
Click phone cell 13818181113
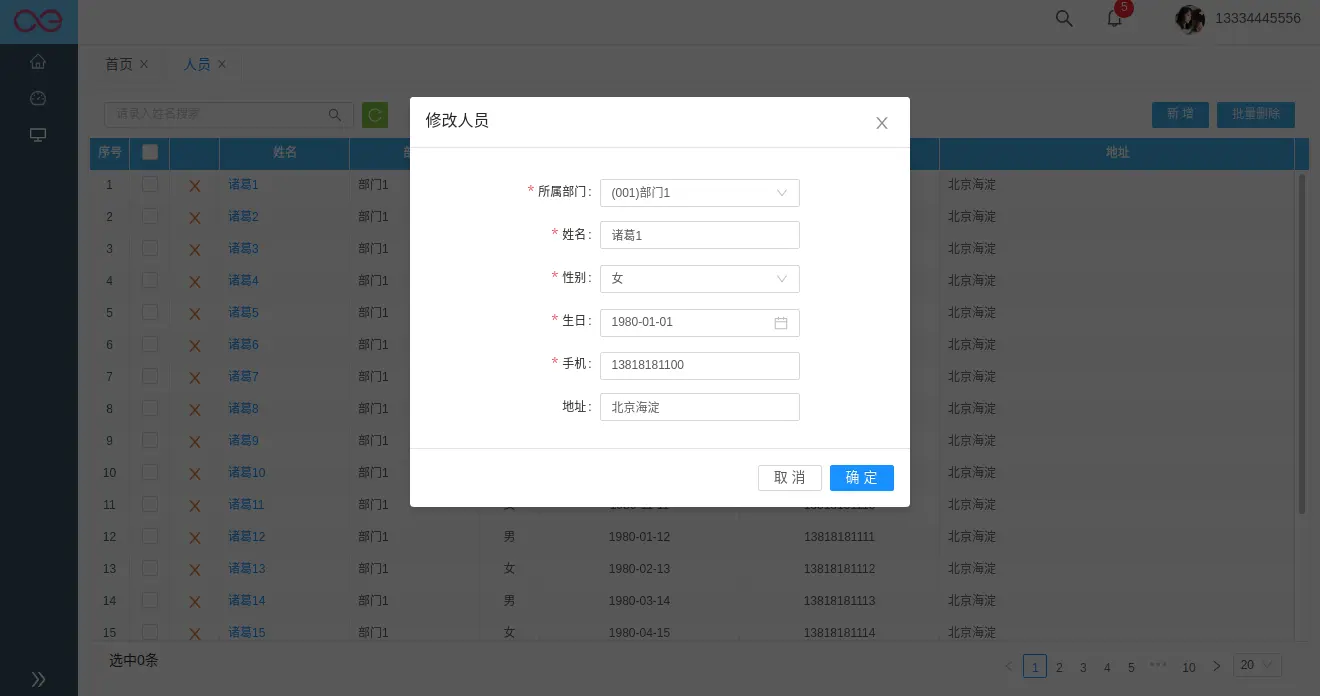point(839,601)
